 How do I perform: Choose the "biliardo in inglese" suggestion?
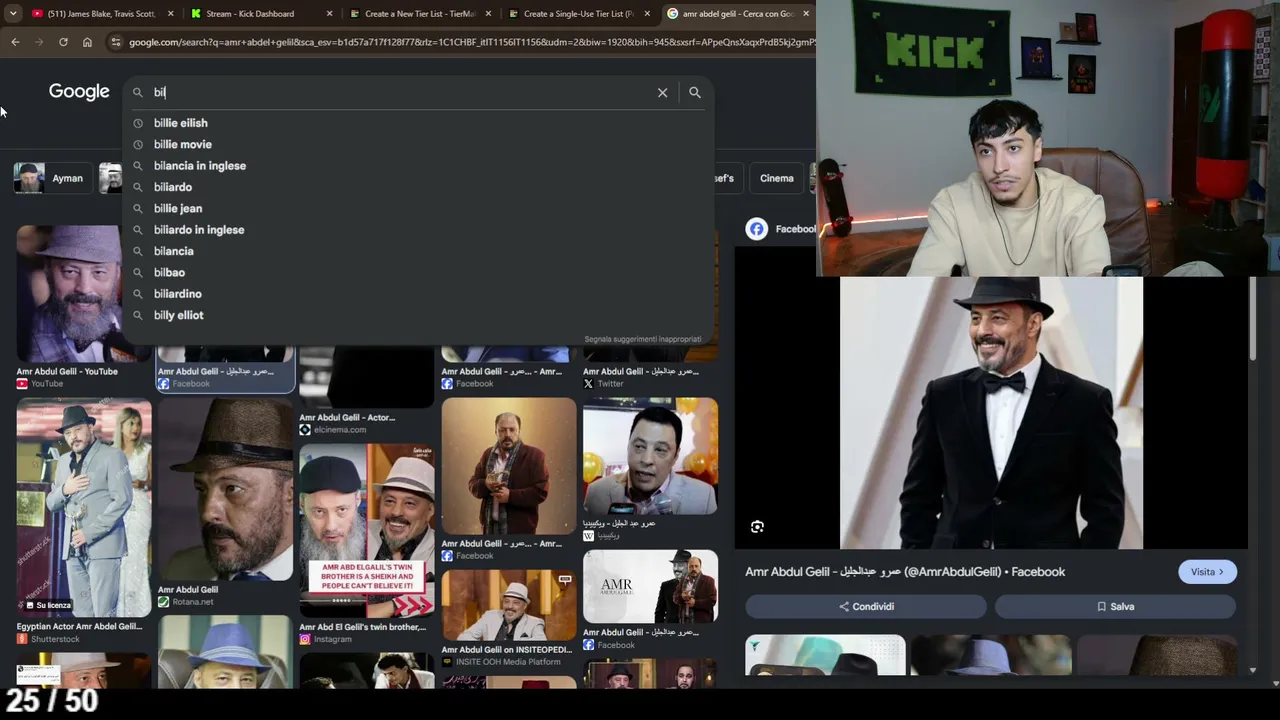click(418, 230)
